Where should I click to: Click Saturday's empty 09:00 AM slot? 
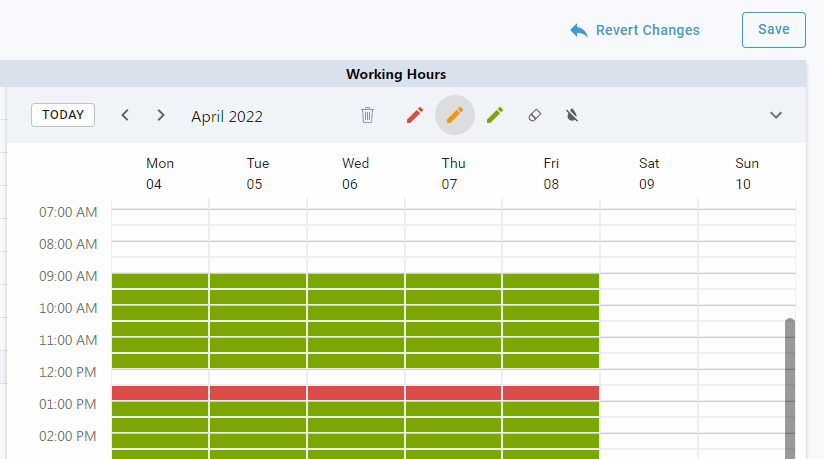(x=648, y=281)
